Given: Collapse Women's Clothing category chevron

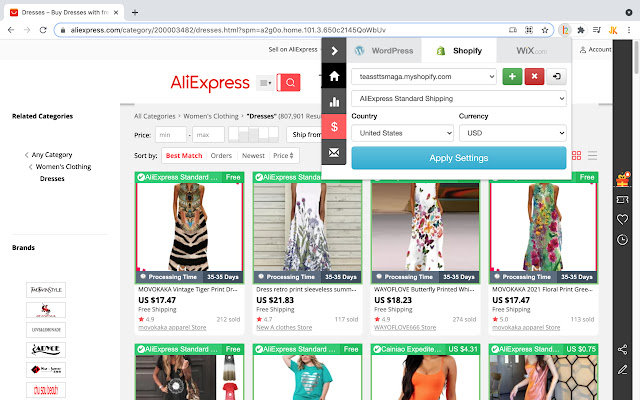Looking at the screenshot, I should (31, 167).
